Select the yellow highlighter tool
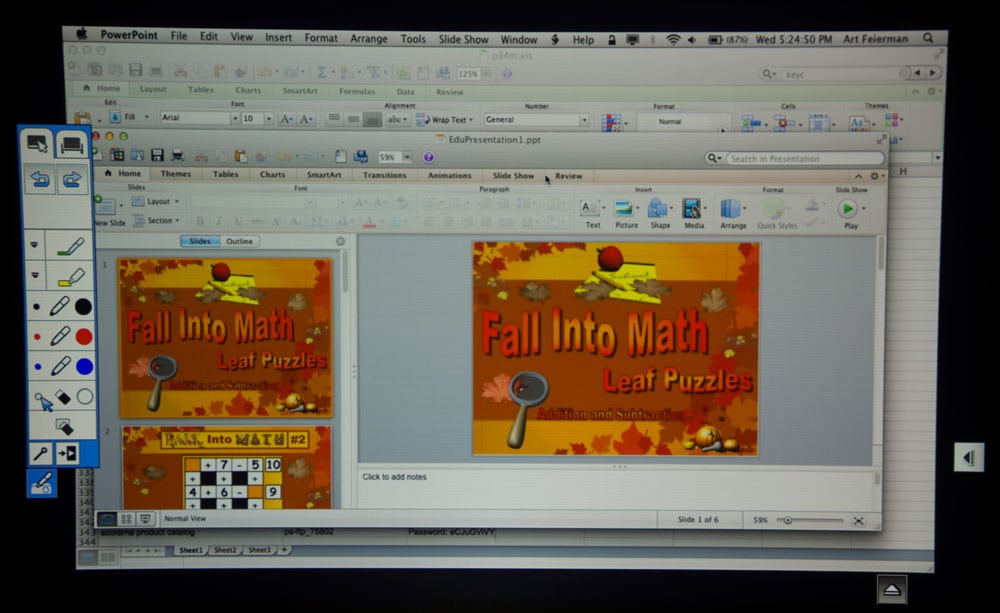Viewport: 1000px width, 613px height. click(70, 276)
